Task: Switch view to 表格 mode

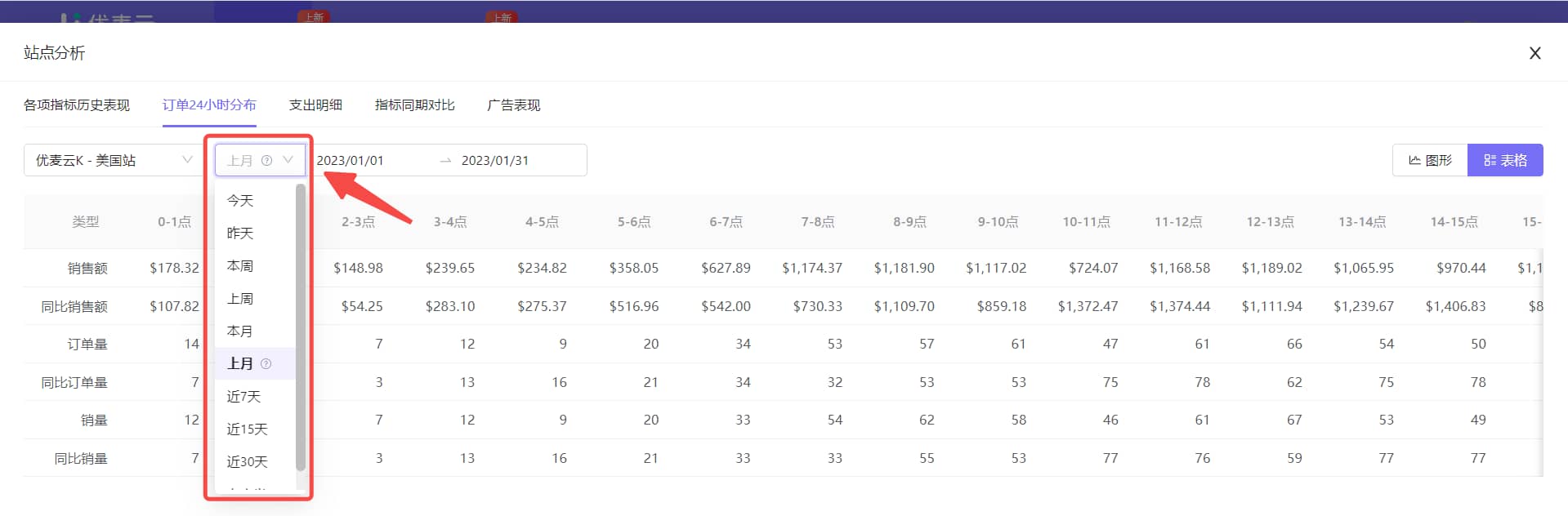Action: [x=1505, y=160]
